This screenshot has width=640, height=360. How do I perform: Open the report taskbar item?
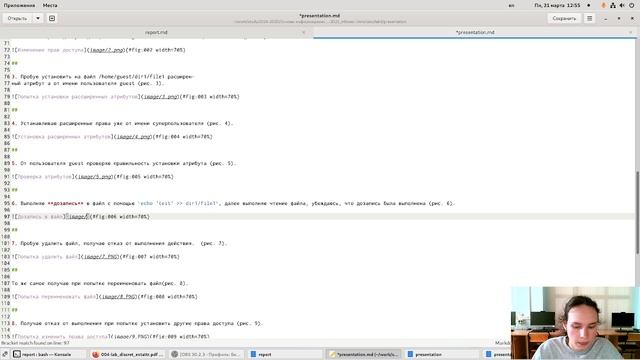click(x=286, y=354)
